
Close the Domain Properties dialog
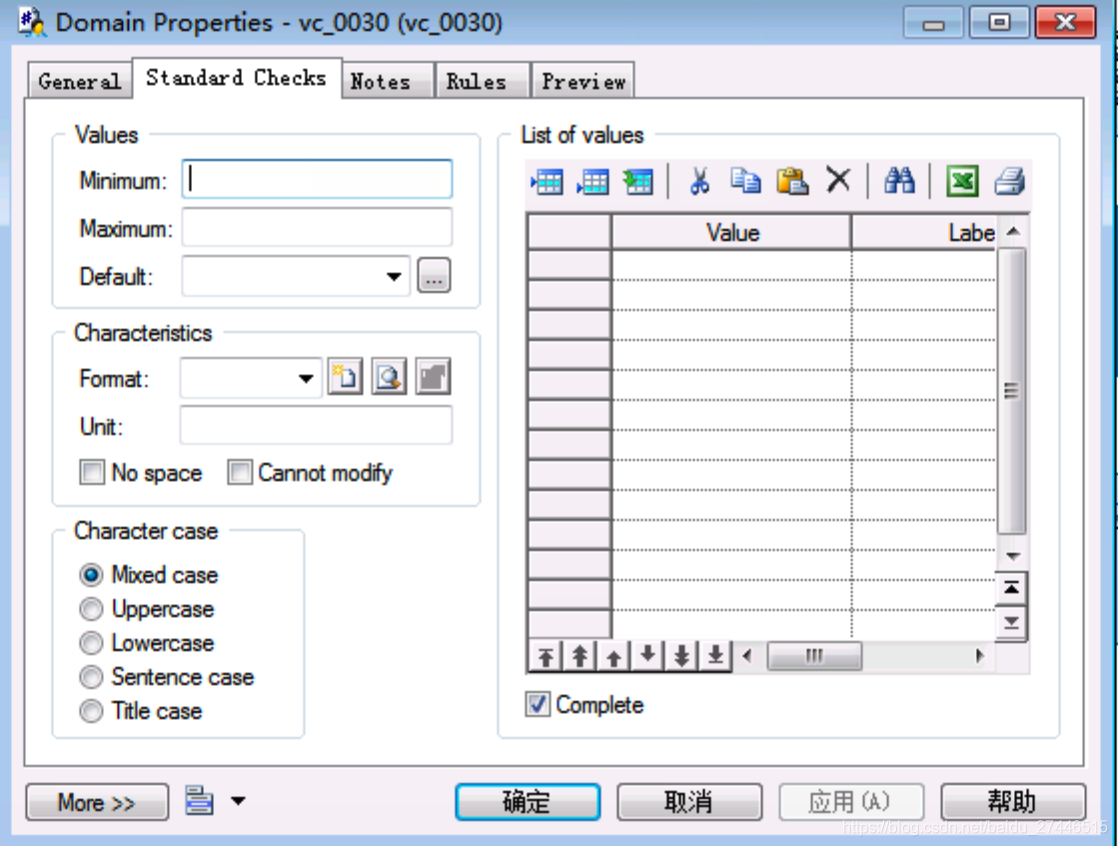1065,23
